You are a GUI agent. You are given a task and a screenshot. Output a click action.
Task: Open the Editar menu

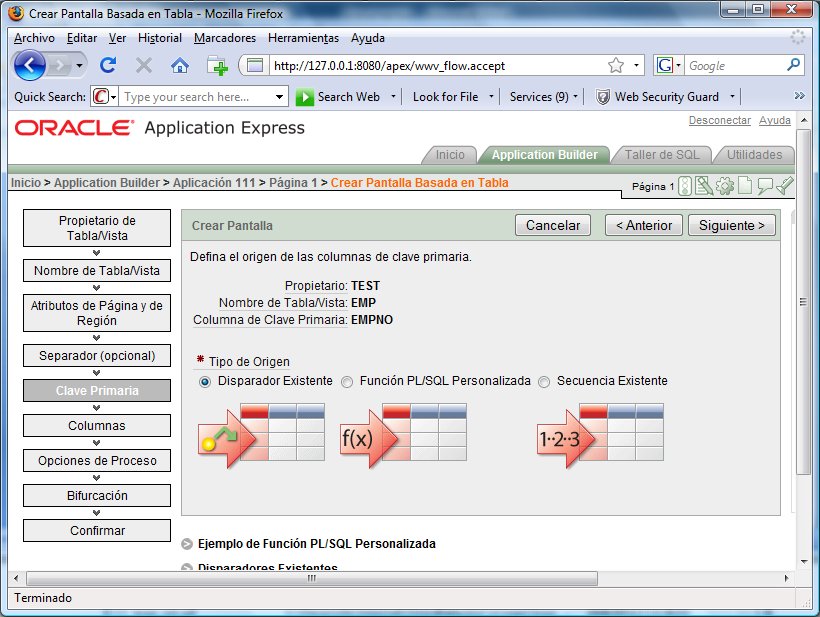82,38
